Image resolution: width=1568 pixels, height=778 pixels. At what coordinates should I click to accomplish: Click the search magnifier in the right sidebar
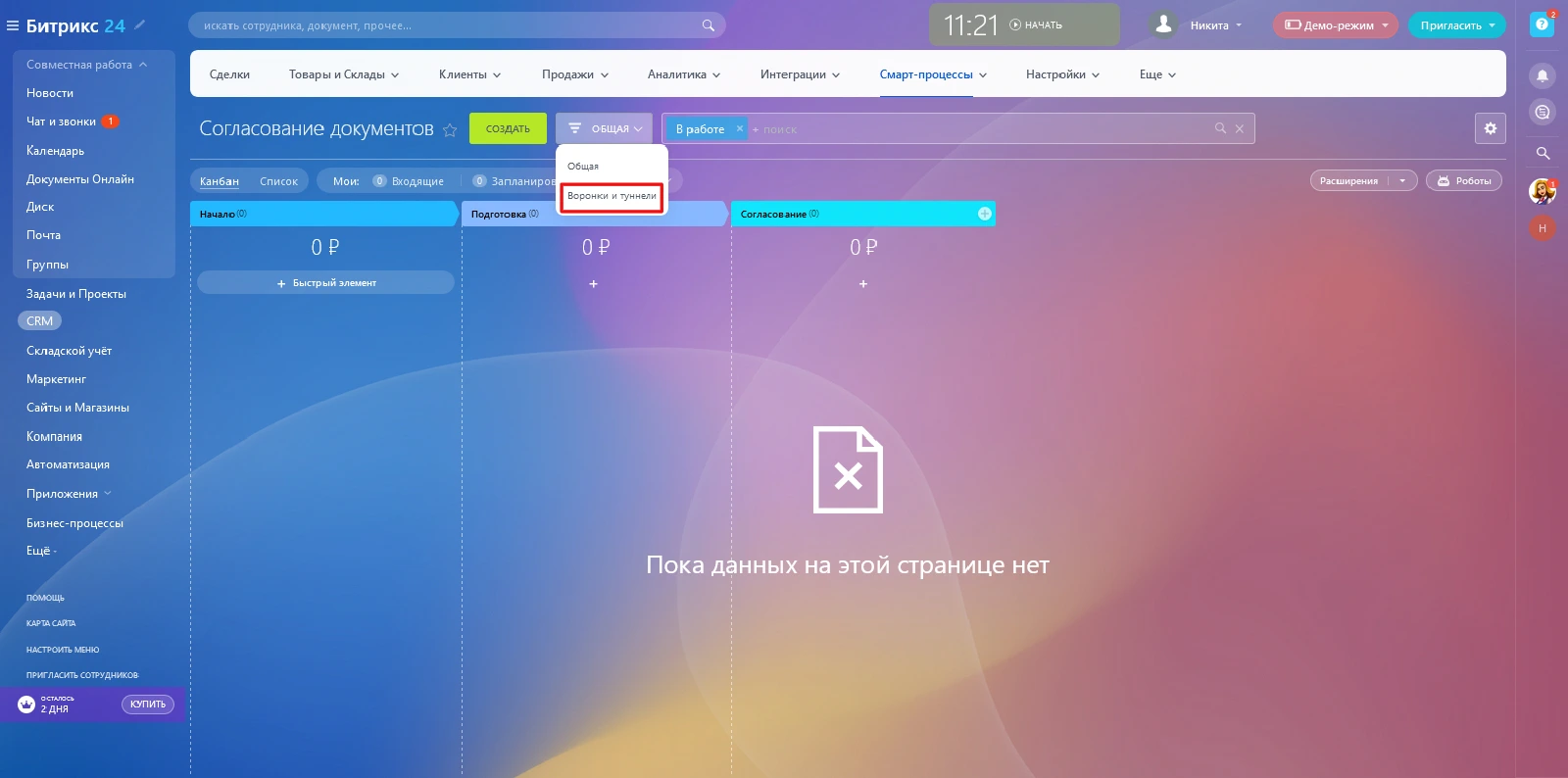click(x=1543, y=153)
